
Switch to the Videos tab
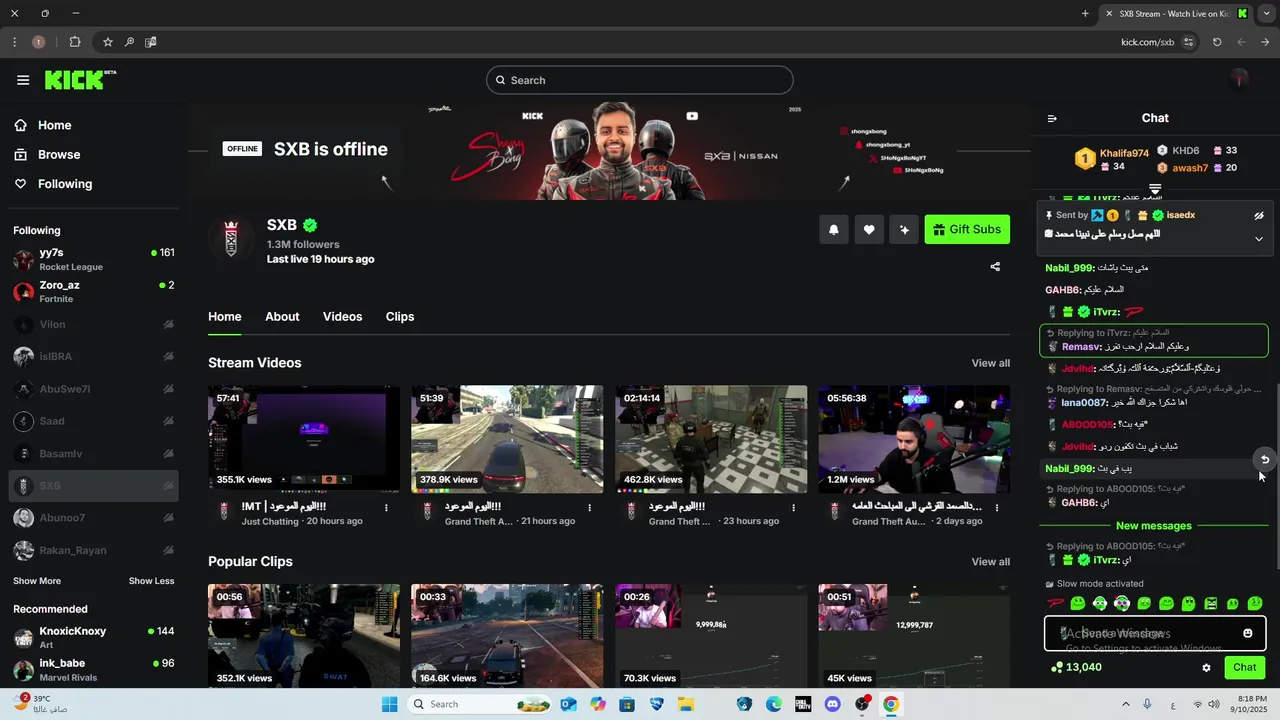point(342,316)
